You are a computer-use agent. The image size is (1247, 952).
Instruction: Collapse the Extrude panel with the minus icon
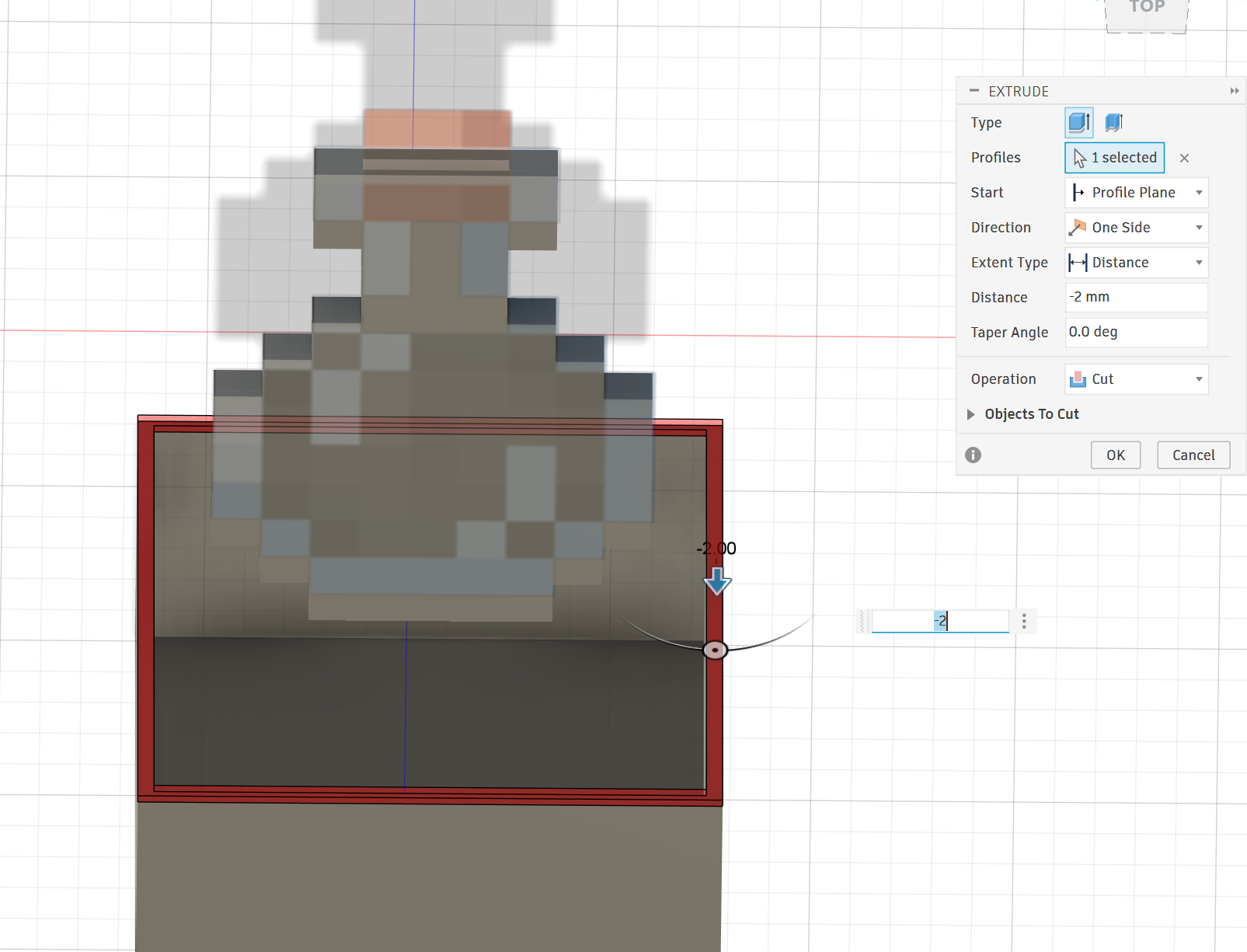(x=974, y=91)
